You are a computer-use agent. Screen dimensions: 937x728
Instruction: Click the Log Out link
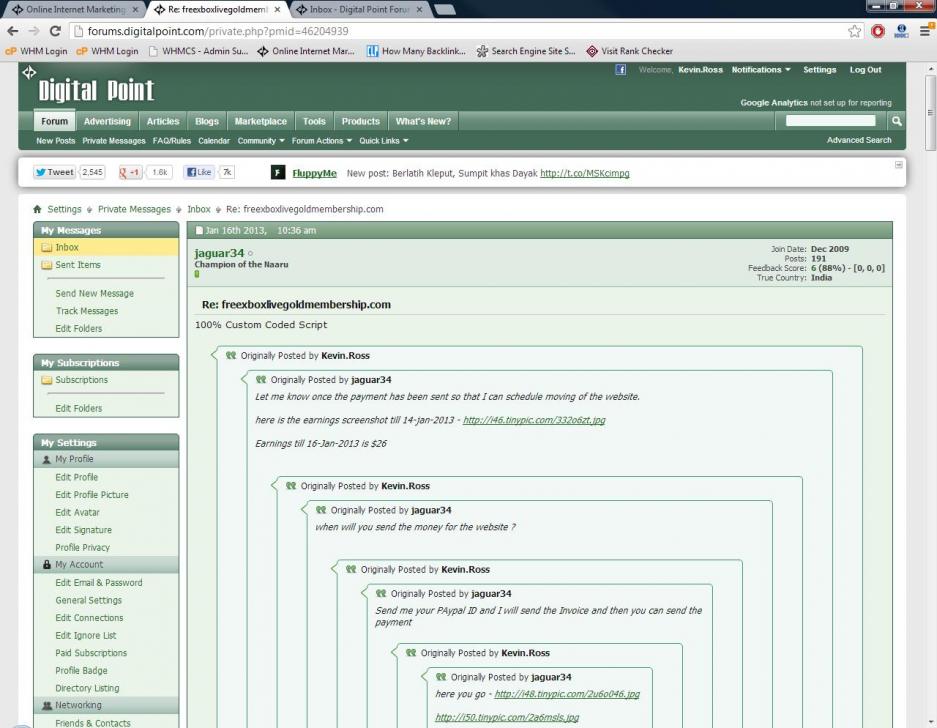(865, 70)
